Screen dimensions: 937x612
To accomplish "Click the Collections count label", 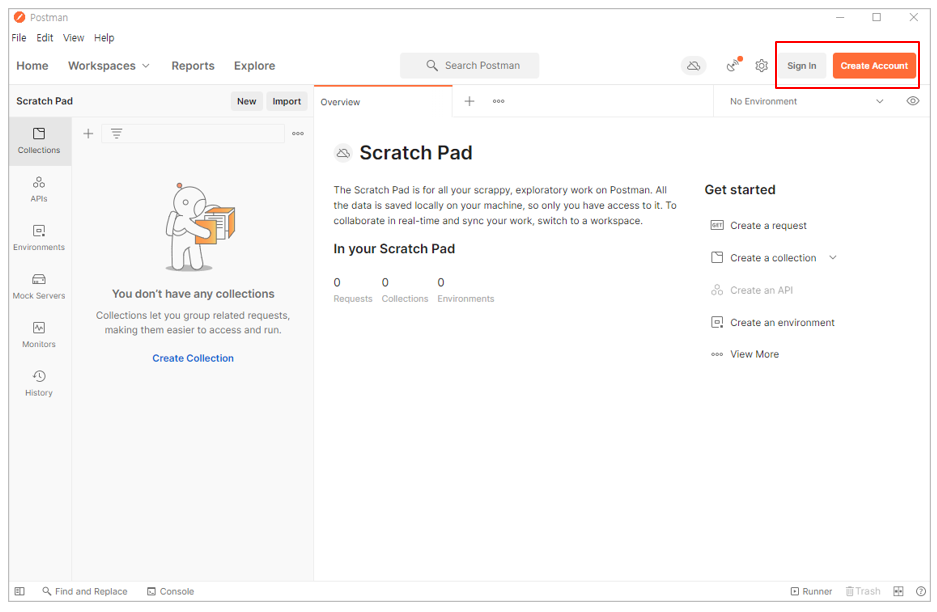I will pos(405,299).
